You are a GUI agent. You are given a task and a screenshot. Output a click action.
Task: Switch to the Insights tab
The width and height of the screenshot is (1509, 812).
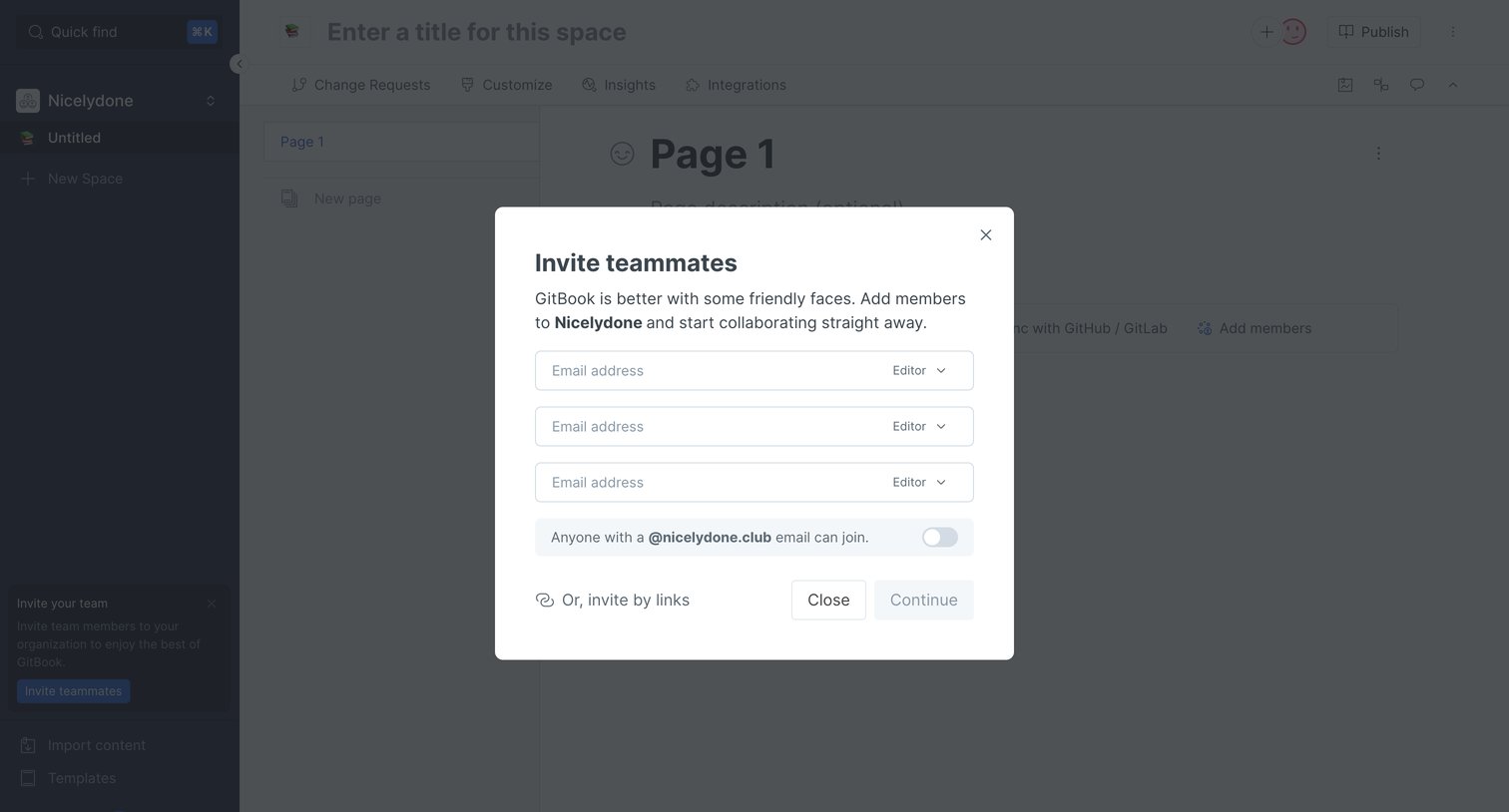(619, 85)
